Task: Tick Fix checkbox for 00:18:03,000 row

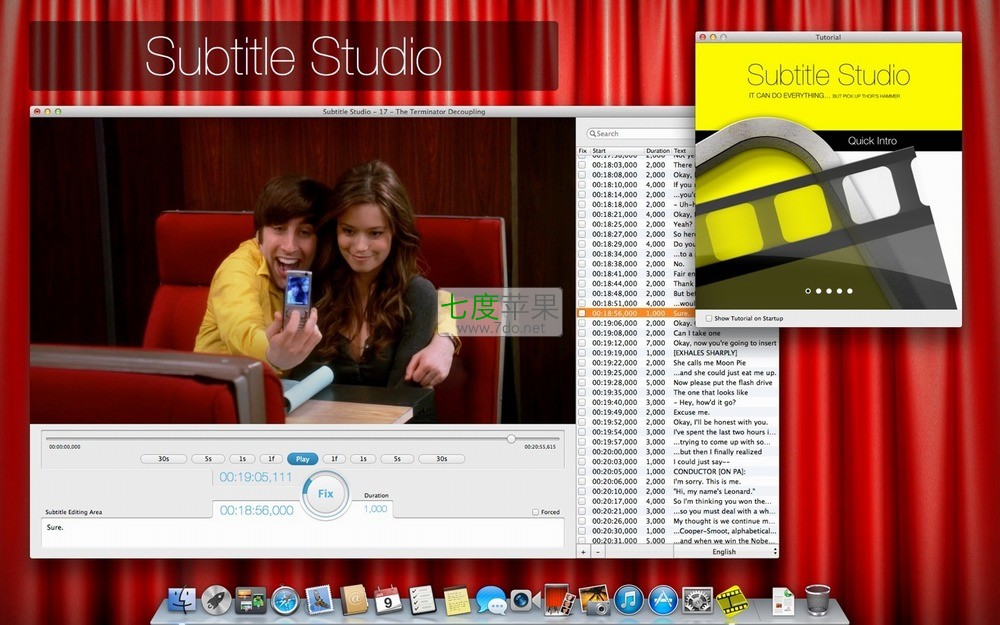Action: (x=582, y=165)
